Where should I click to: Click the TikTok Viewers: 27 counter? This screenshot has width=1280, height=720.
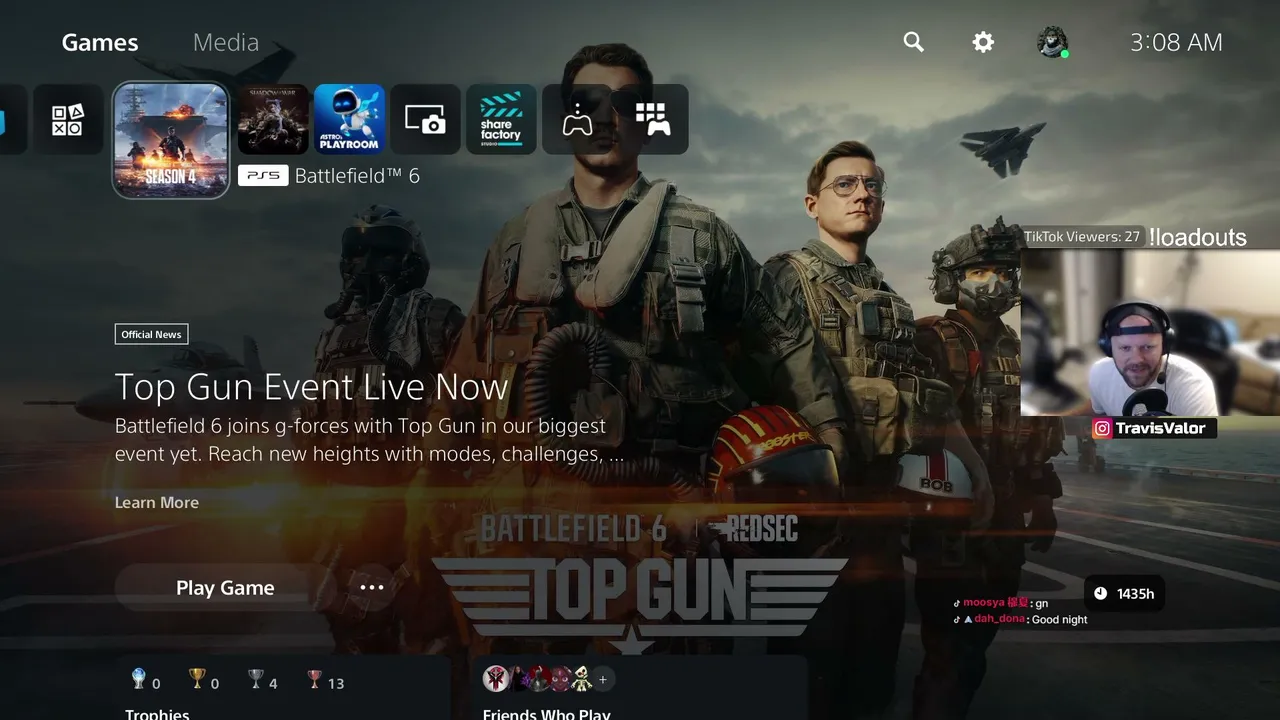(x=1082, y=237)
